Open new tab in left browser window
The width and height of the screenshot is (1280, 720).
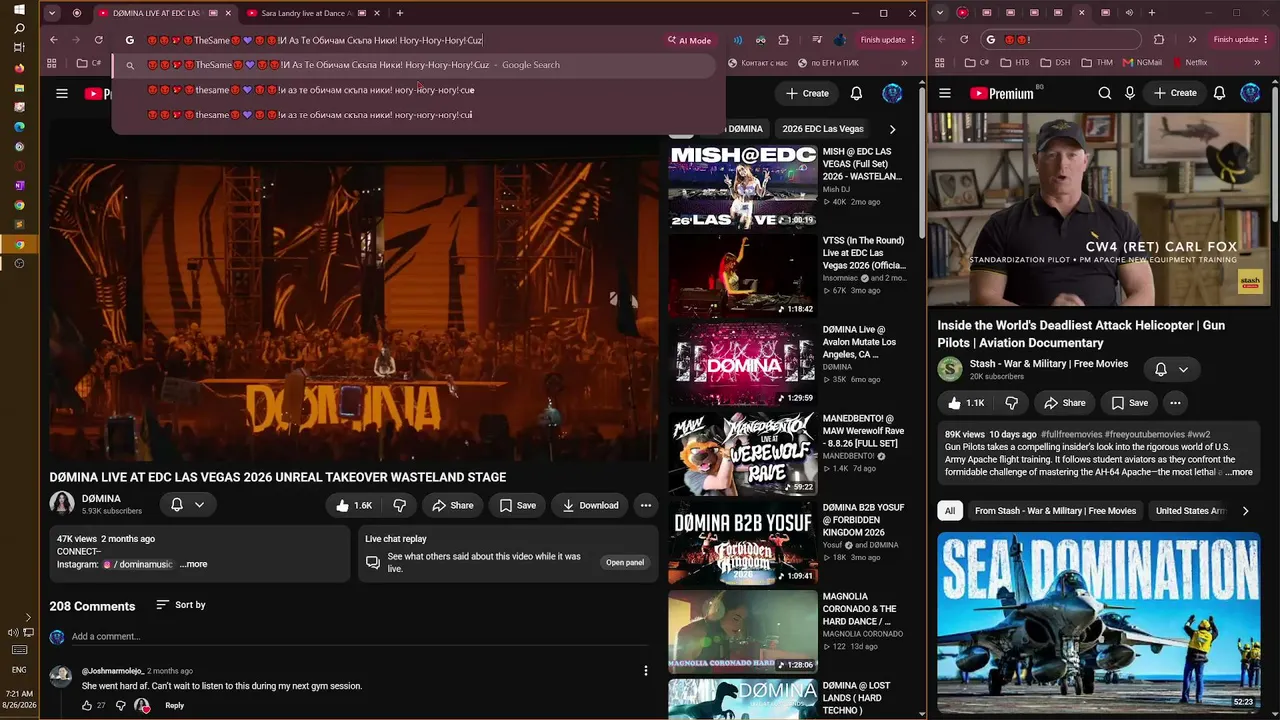pos(400,13)
